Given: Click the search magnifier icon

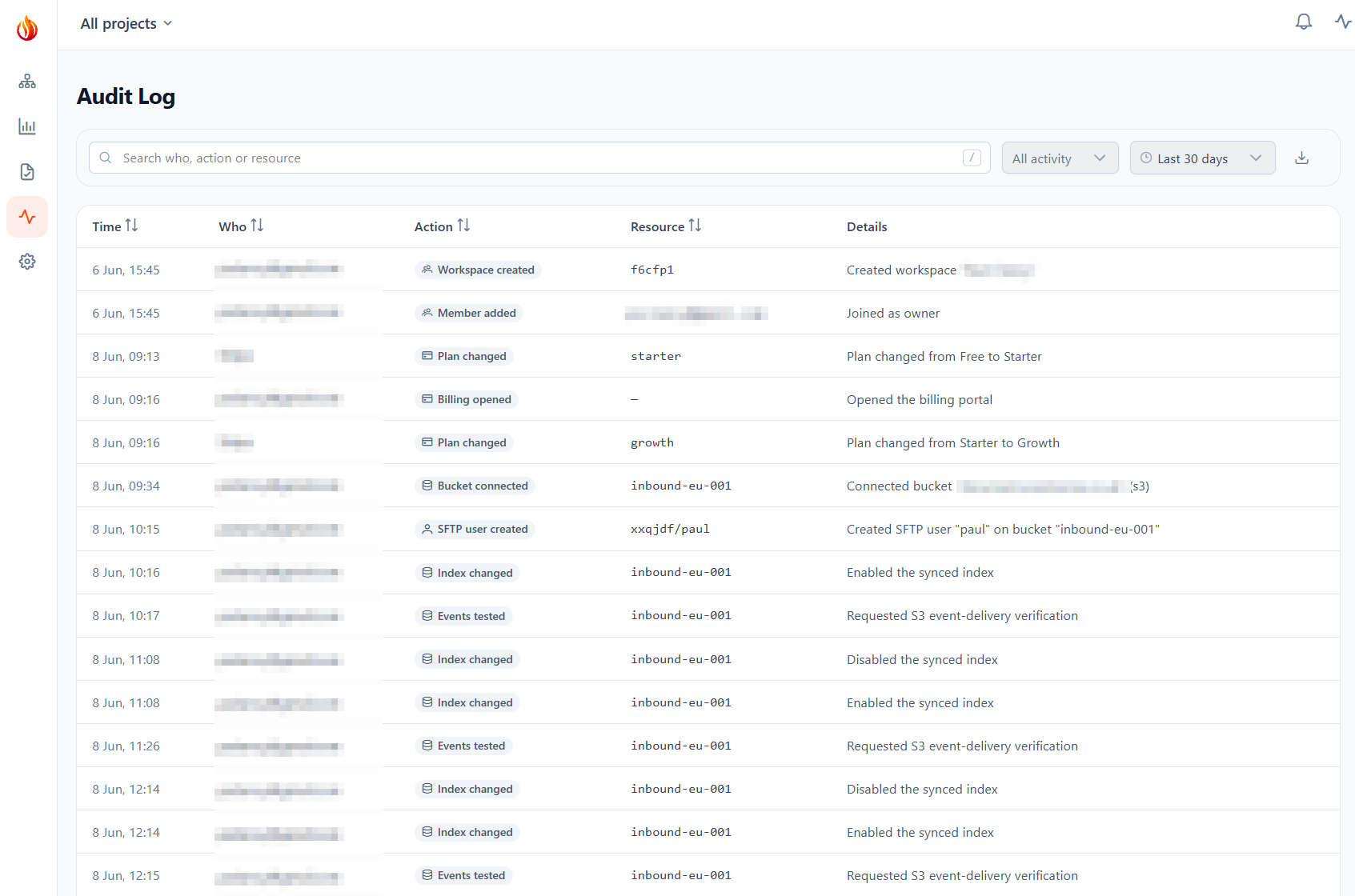Looking at the screenshot, I should [105, 158].
